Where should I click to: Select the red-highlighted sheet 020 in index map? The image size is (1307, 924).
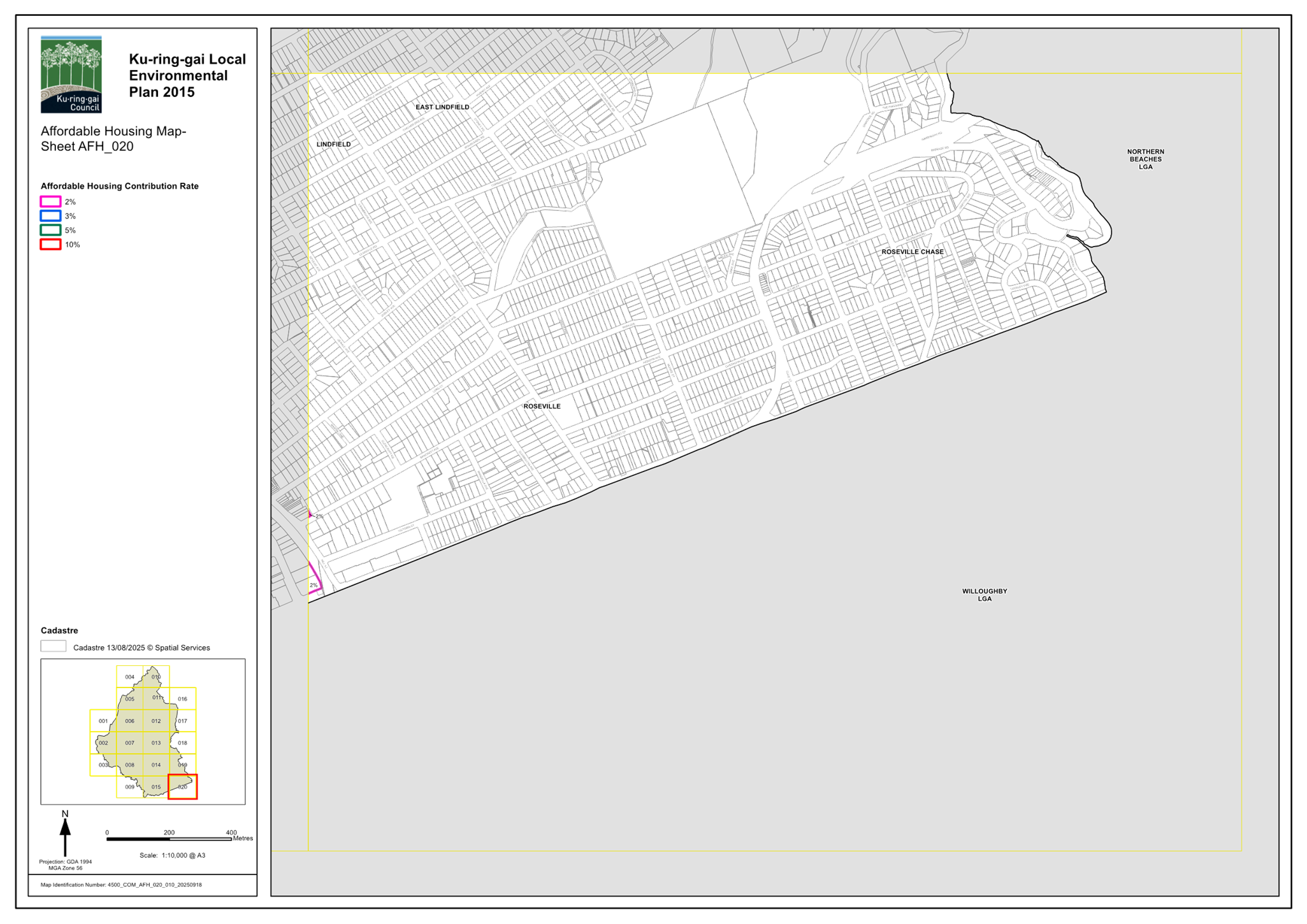tap(183, 787)
